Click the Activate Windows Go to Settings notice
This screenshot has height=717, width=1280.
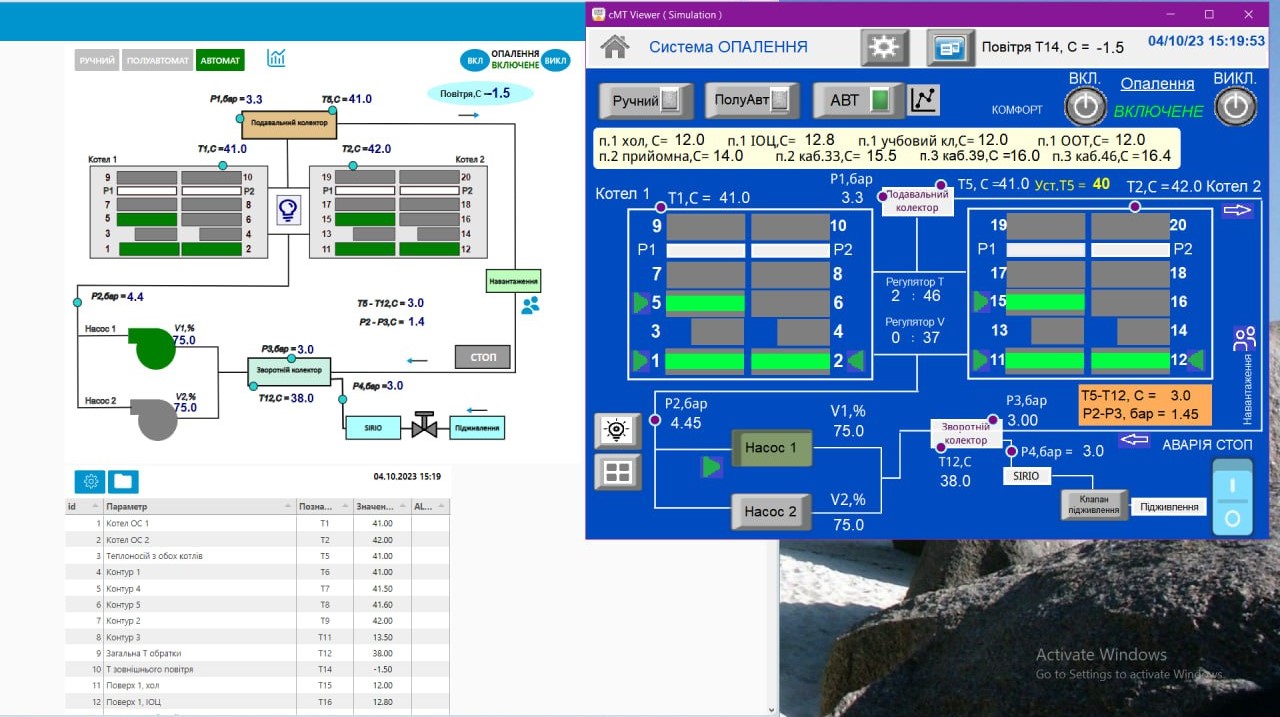point(1129,664)
